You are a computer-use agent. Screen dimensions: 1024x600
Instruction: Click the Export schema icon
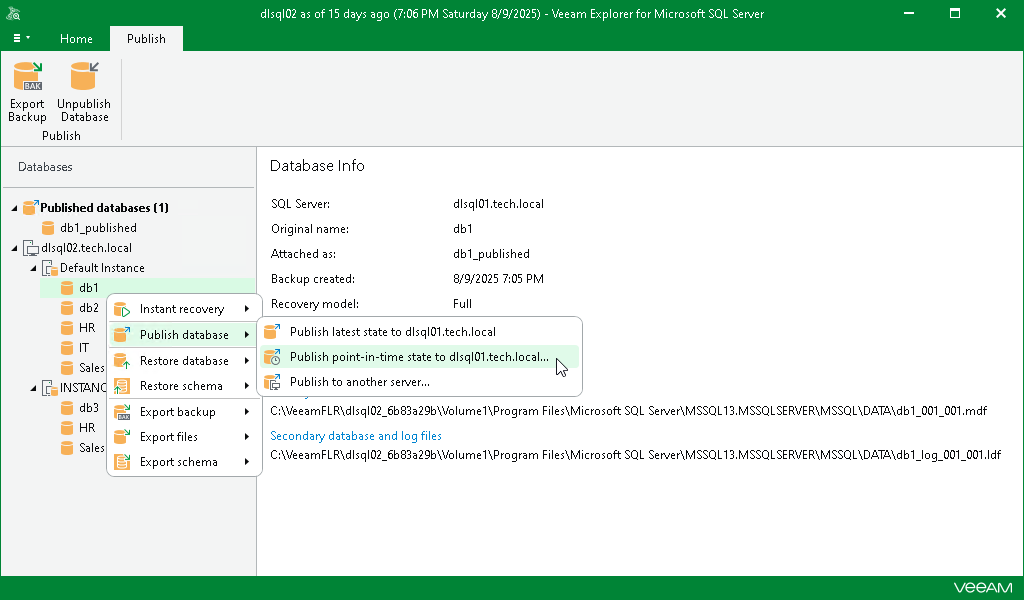[121, 461]
